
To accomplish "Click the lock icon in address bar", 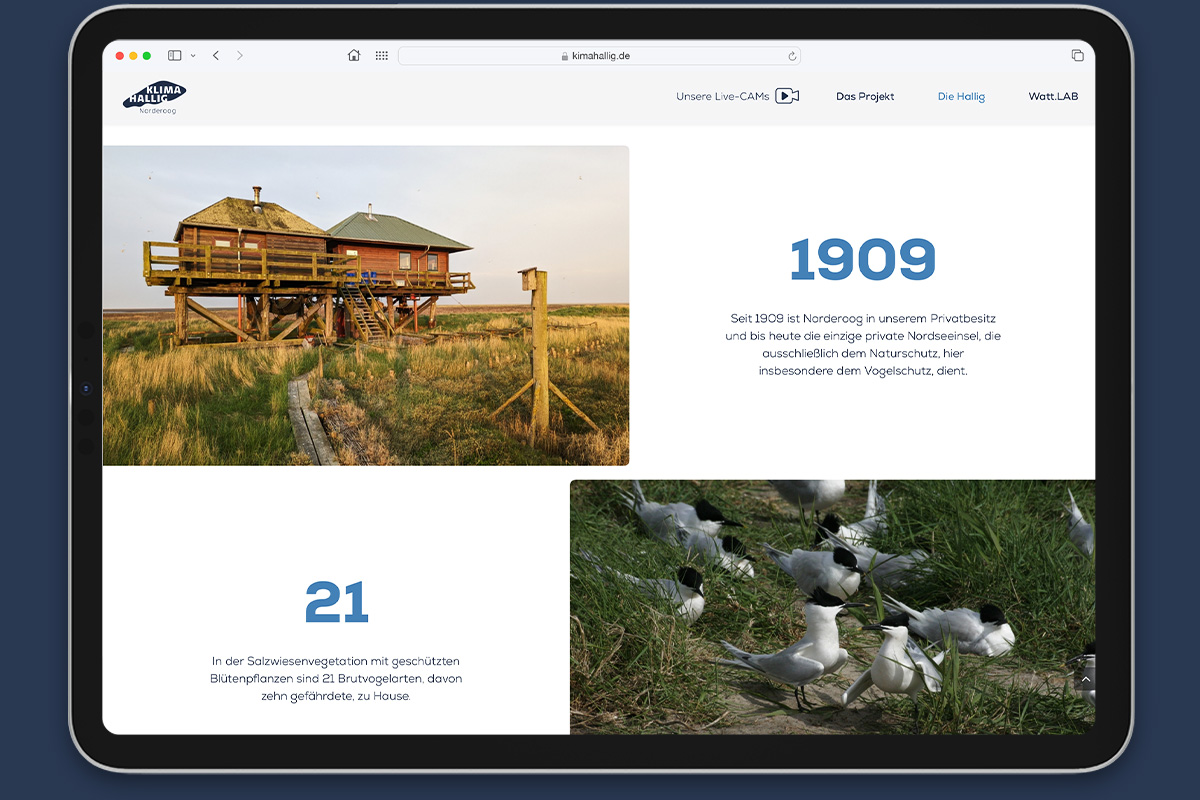I will pyautogui.click(x=565, y=57).
